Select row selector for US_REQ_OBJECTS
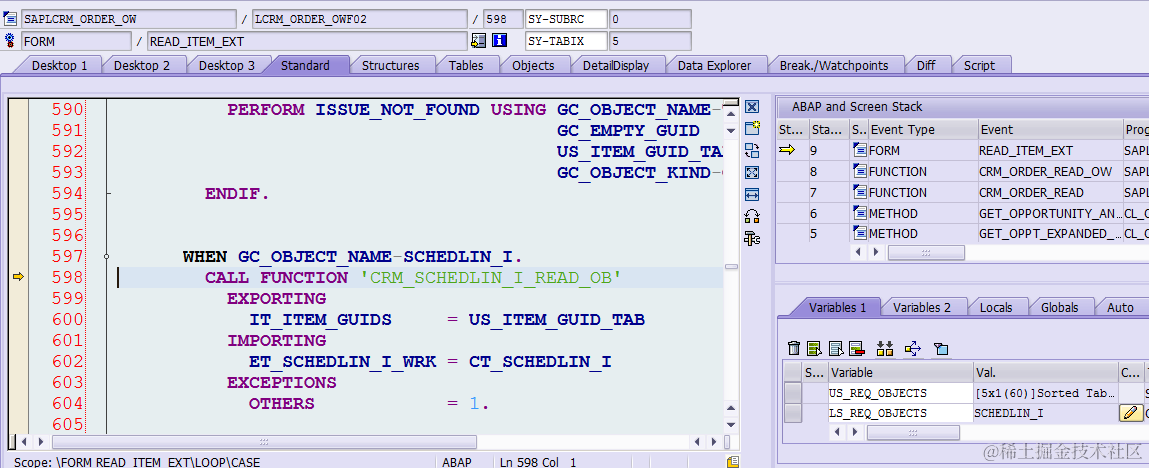The image size is (1149, 468). [792, 393]
